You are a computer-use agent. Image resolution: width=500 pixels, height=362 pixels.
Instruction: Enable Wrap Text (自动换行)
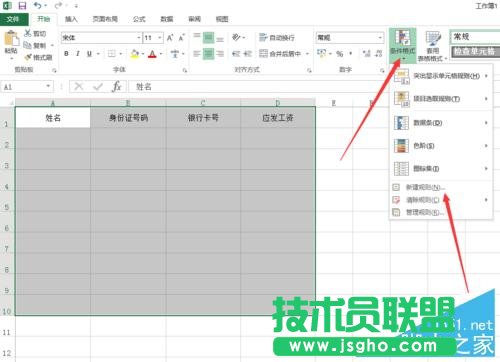[277, 37]
